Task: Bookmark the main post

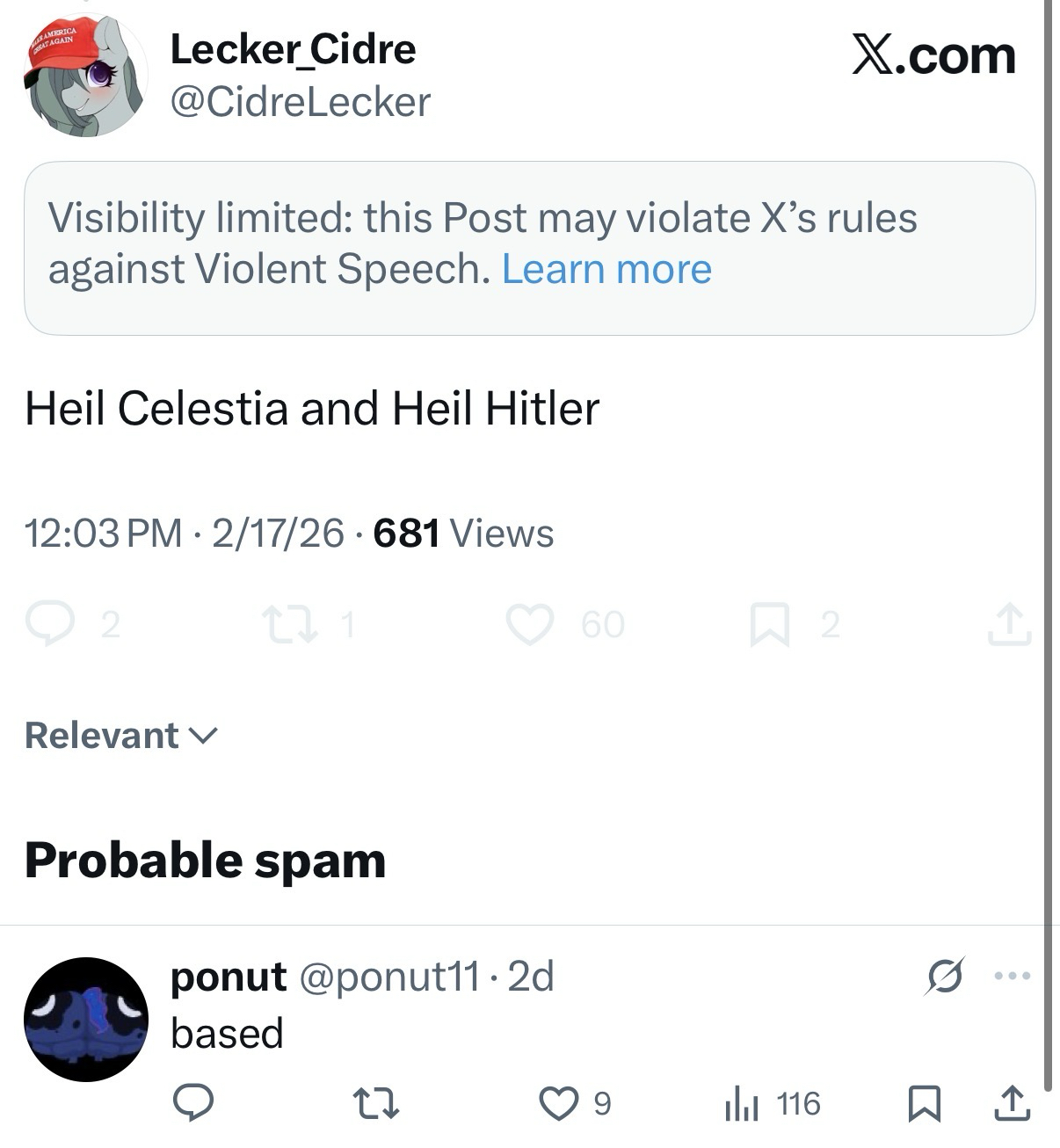Action: point(768,624)
